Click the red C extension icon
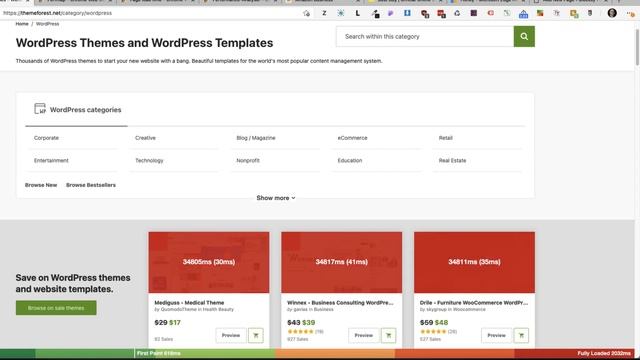640x360 pixels. tap(491, 13)
